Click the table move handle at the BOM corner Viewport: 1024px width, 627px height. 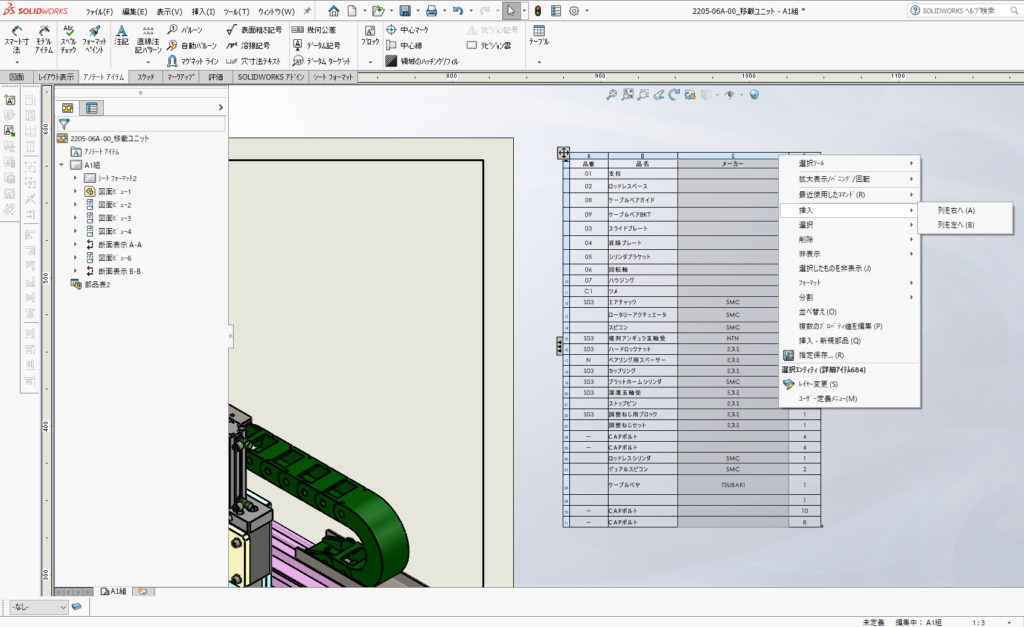(x=563, y=153)
